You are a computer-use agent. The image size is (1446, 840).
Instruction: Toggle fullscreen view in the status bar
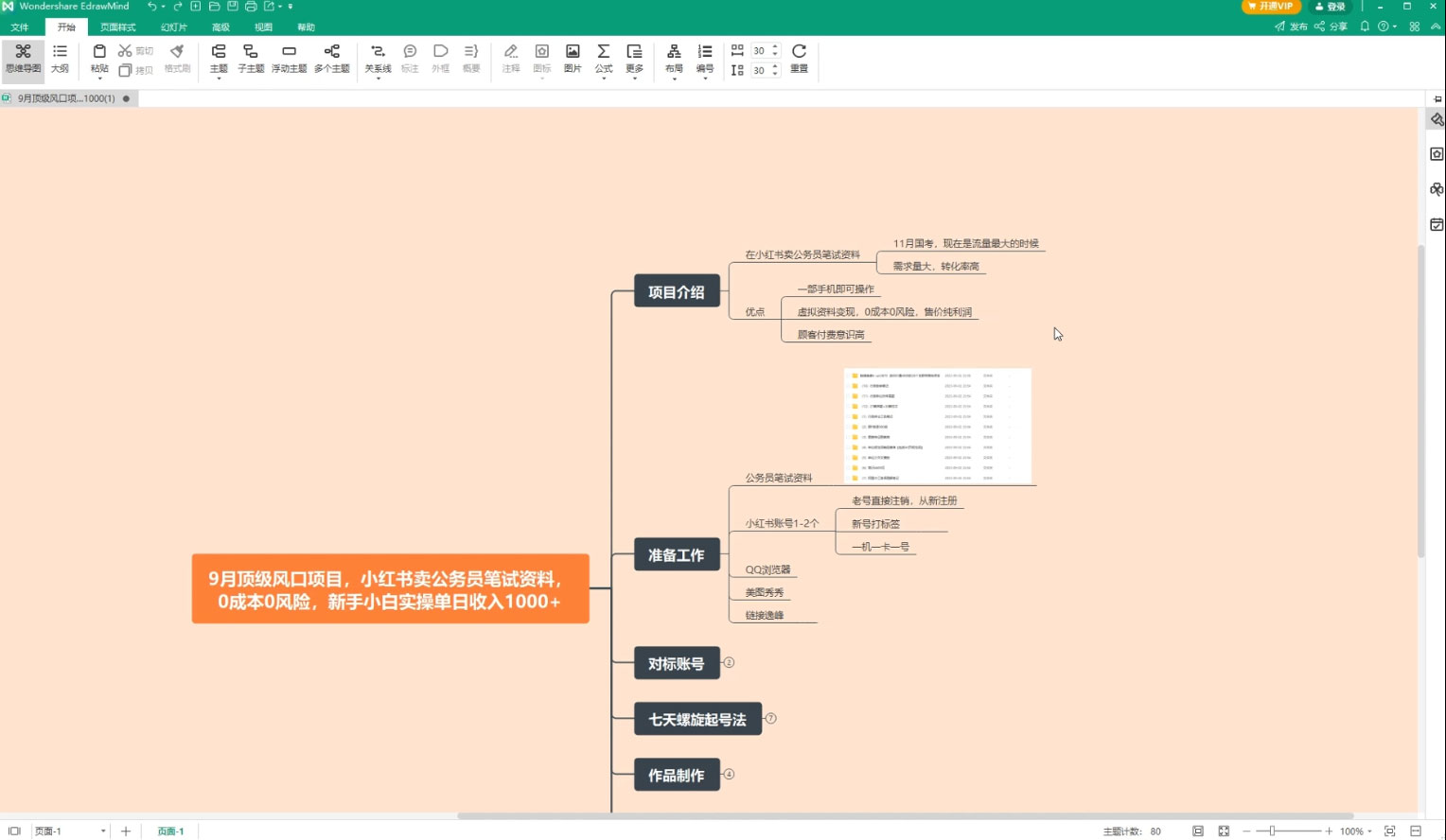[x=1223, y=831]
